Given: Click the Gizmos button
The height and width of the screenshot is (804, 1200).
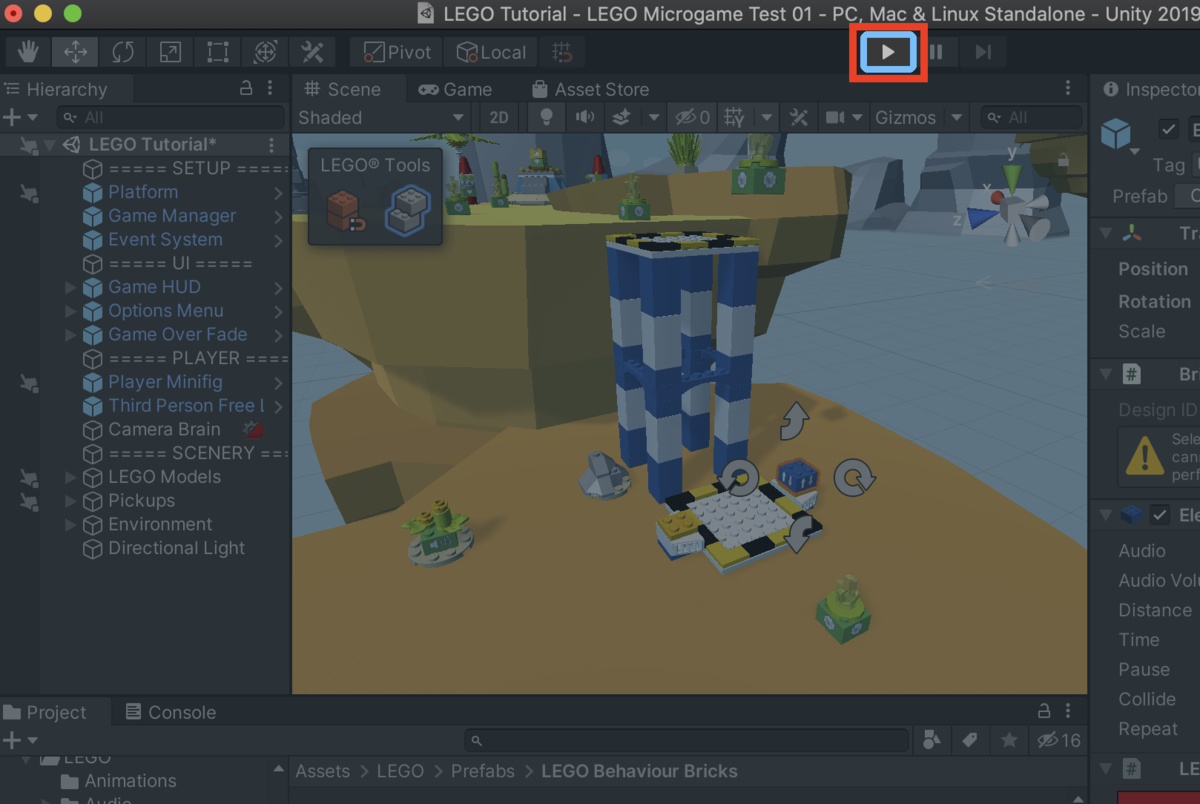Looking at the screenshot, I should click(x=906, y=117).
